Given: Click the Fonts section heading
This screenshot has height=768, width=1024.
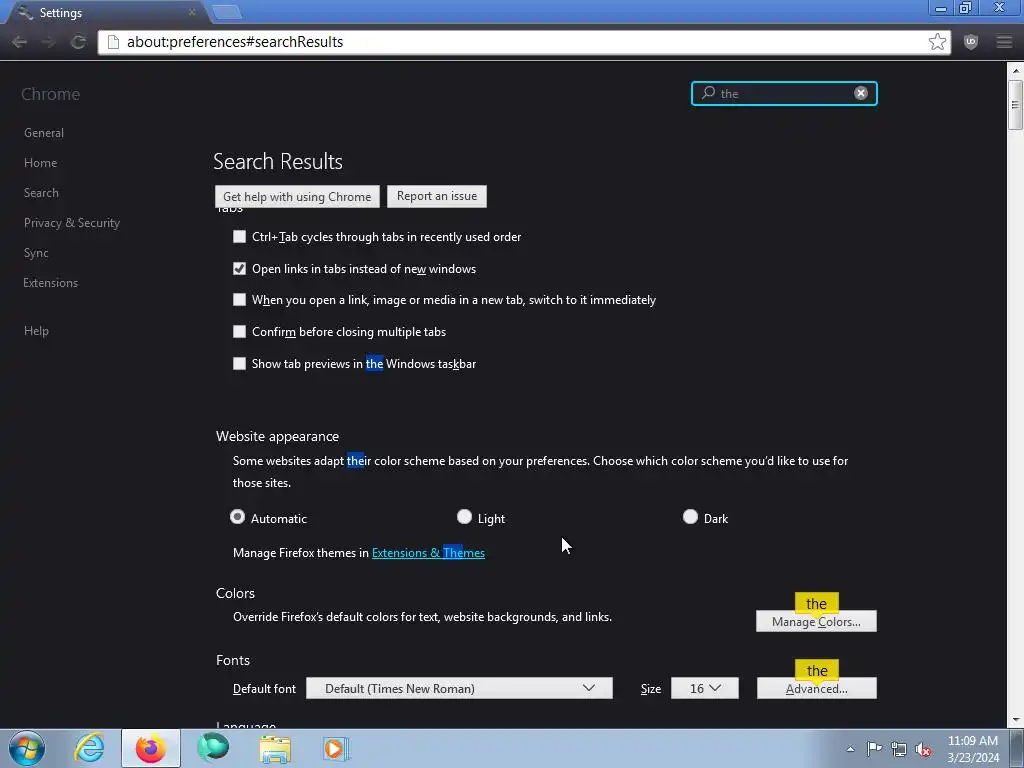Looking at the screenshot, I should coord(233,660).
